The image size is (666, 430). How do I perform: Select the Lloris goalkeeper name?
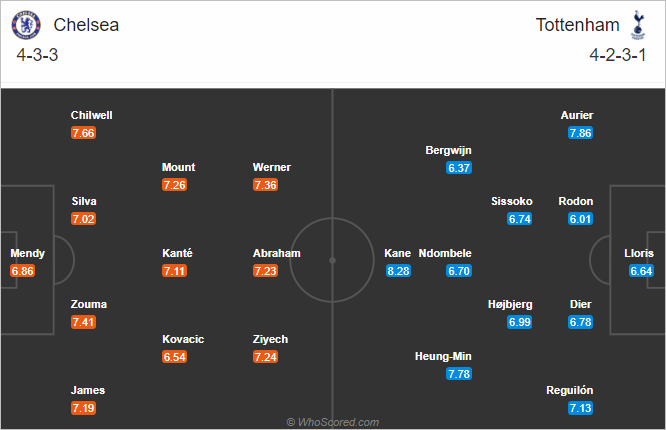tap(639, 253)
